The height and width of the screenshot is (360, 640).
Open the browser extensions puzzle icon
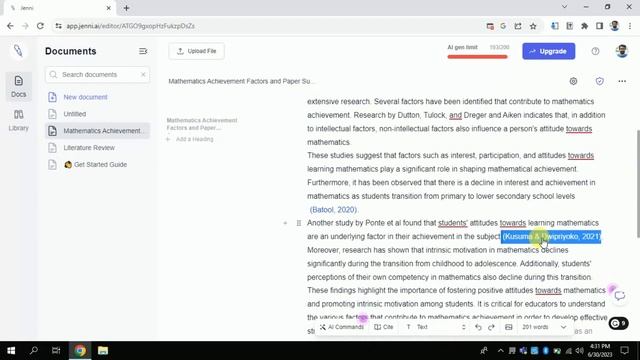pos(584,26)
